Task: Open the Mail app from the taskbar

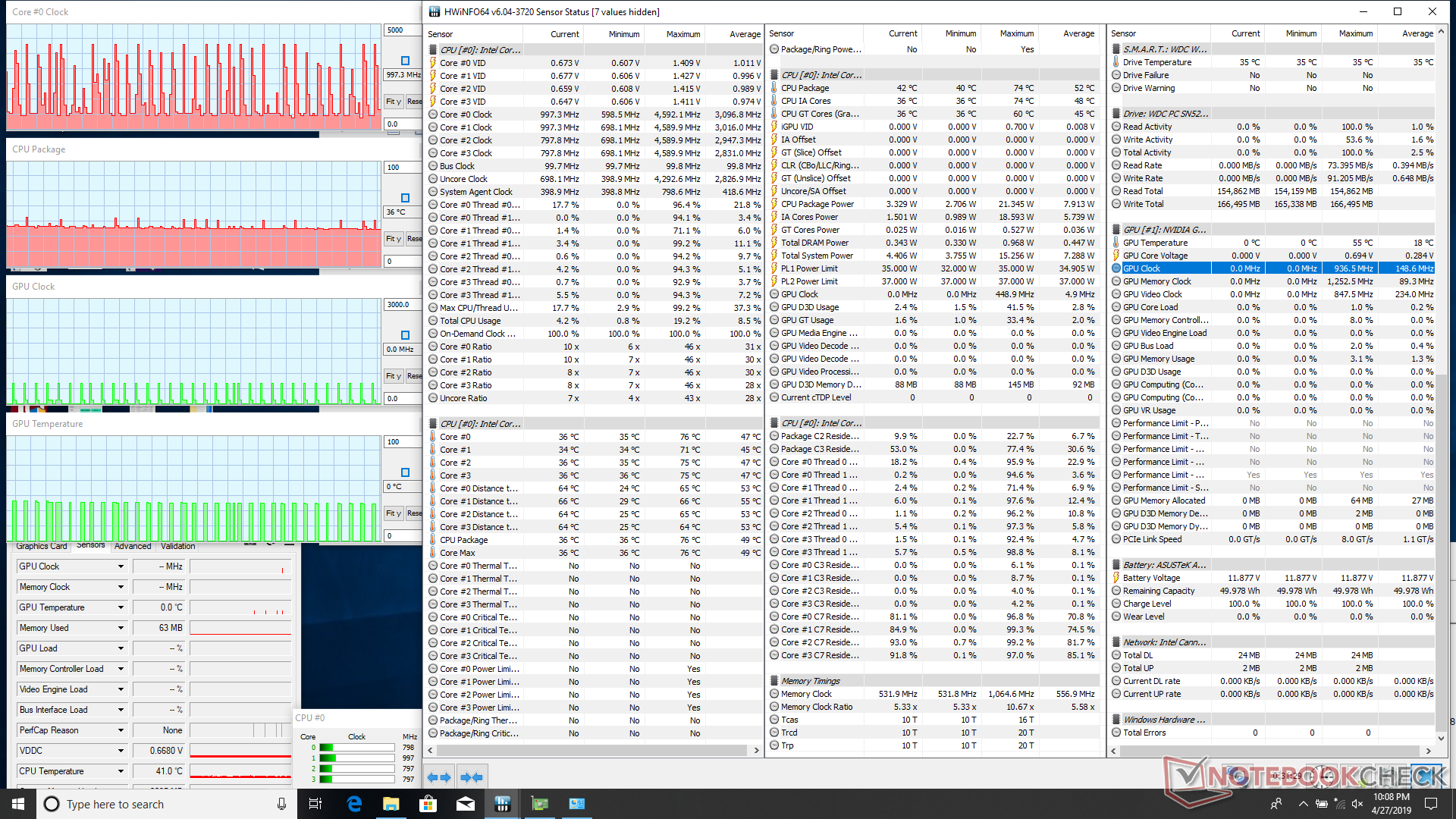Action: (x=466, y=804)
